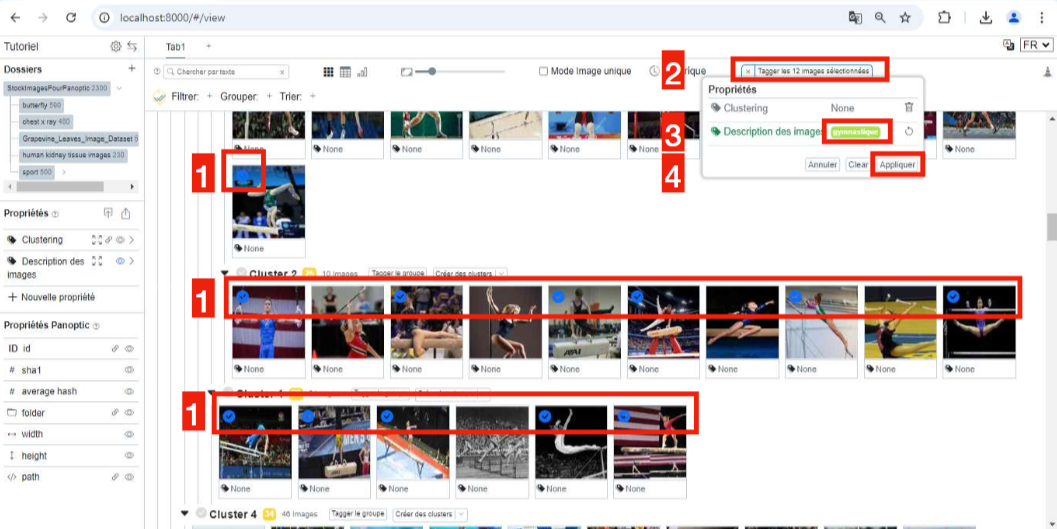The height and width of the screenshot is (529, 1057).
Task: Switch to the grid view icon
Action: [x=329, y=71]
